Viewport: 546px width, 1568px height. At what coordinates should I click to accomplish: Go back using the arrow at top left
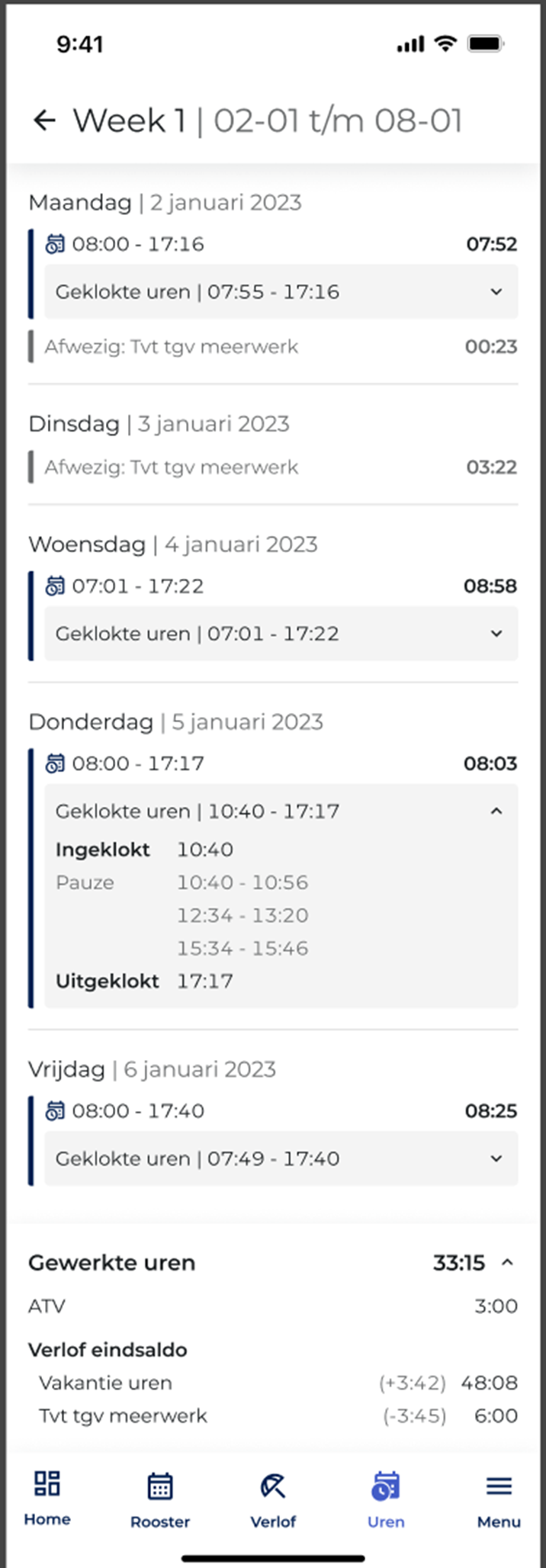tap(44, 120)
